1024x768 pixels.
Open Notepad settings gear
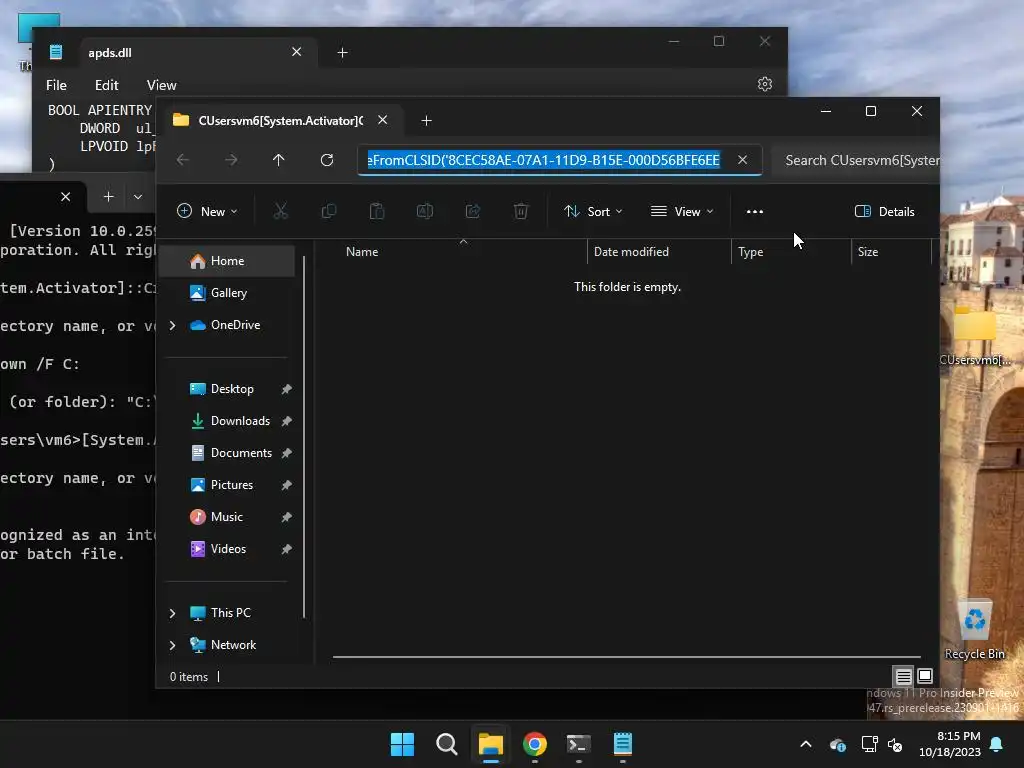(765, 84)
